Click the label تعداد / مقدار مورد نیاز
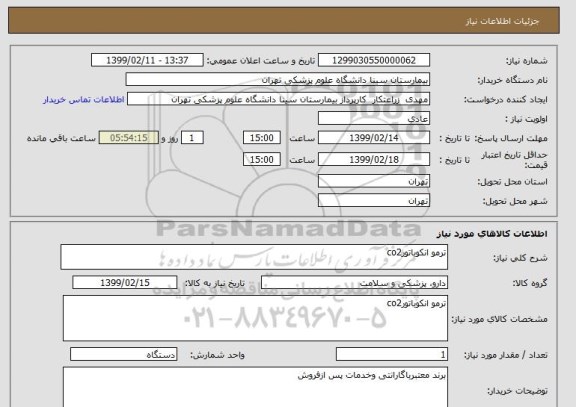This screenshot has width=576, height=407. point(506,355)
